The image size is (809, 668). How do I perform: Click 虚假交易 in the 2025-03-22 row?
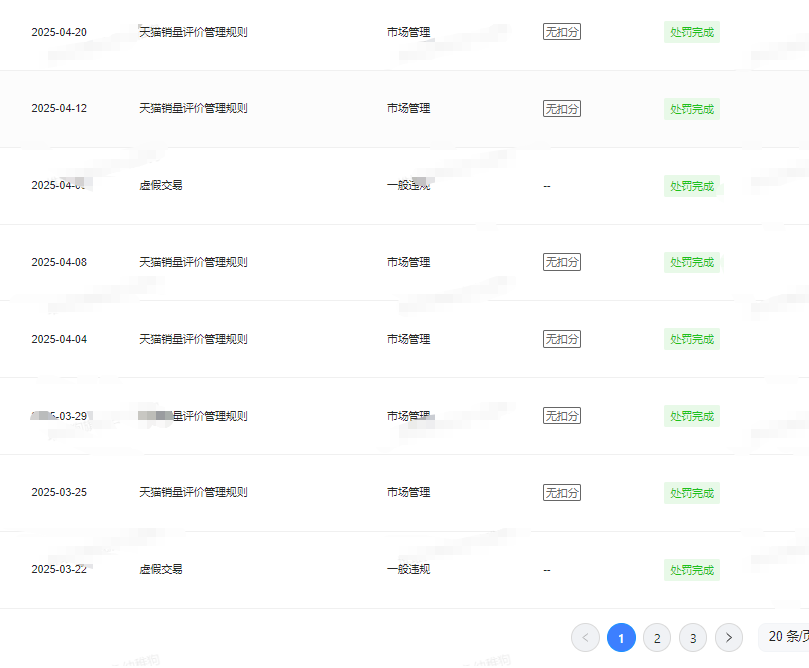coord(161,569)
